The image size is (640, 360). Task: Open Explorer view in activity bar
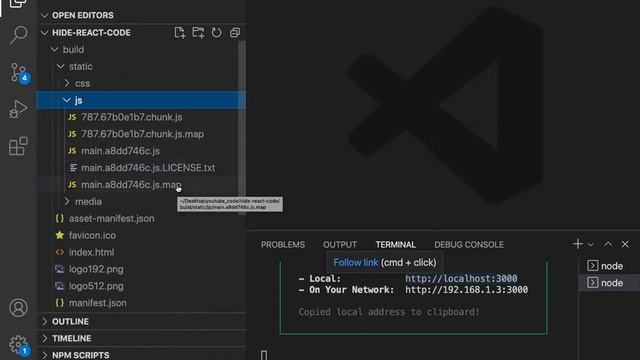click(18, 4)
